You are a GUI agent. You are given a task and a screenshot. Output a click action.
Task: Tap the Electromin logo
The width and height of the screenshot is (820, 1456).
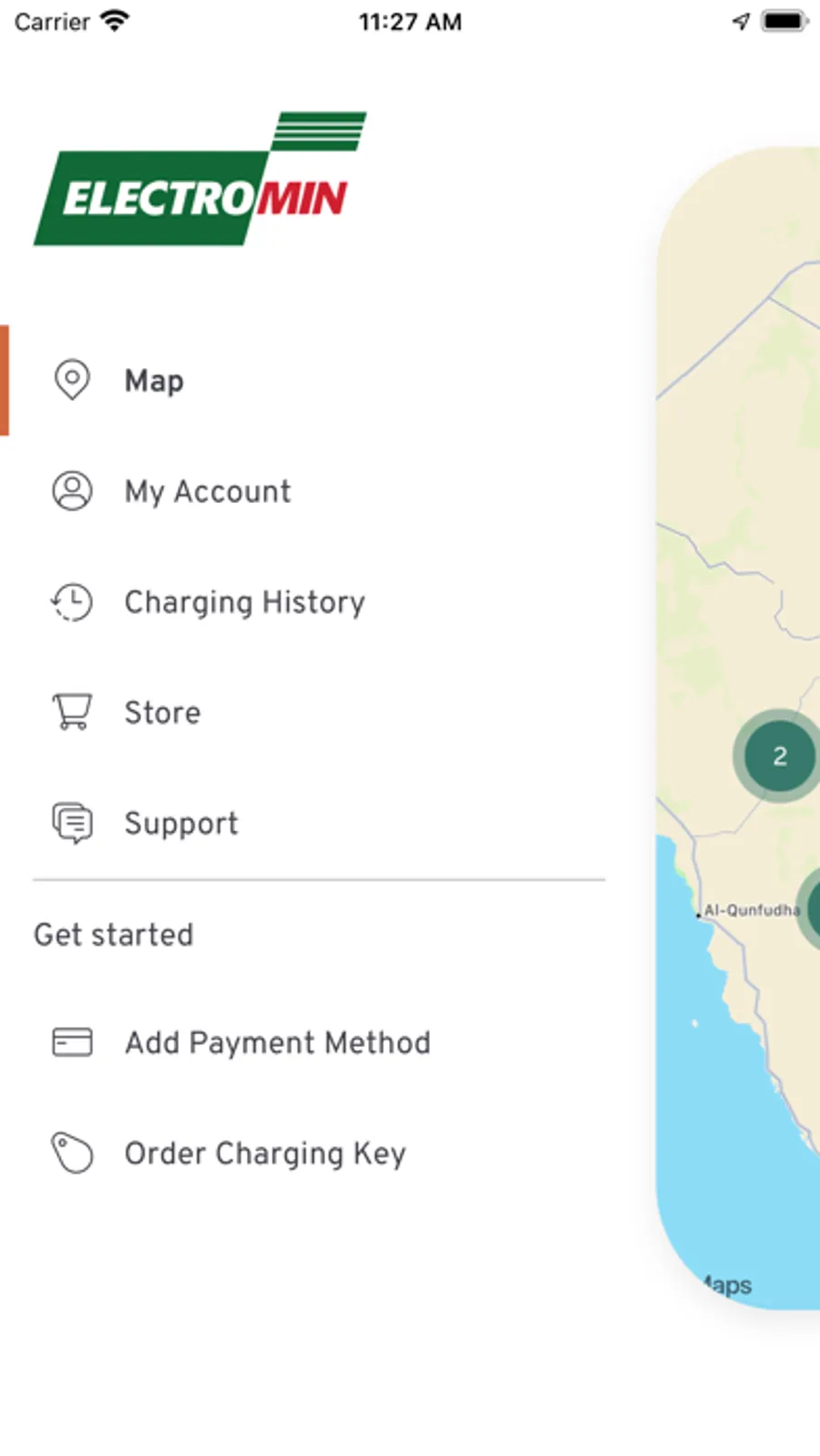(x=201, y=179)
